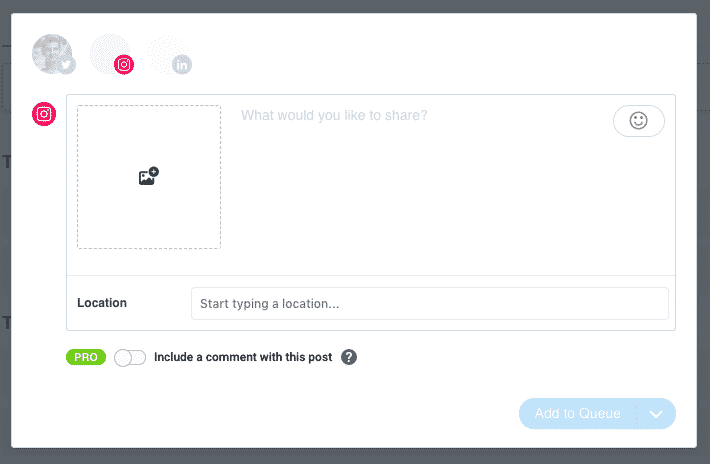Viewport: 710px width, 464px height.
Task: Click the 'Include a comment with this post' label
Action: [245, 357]
